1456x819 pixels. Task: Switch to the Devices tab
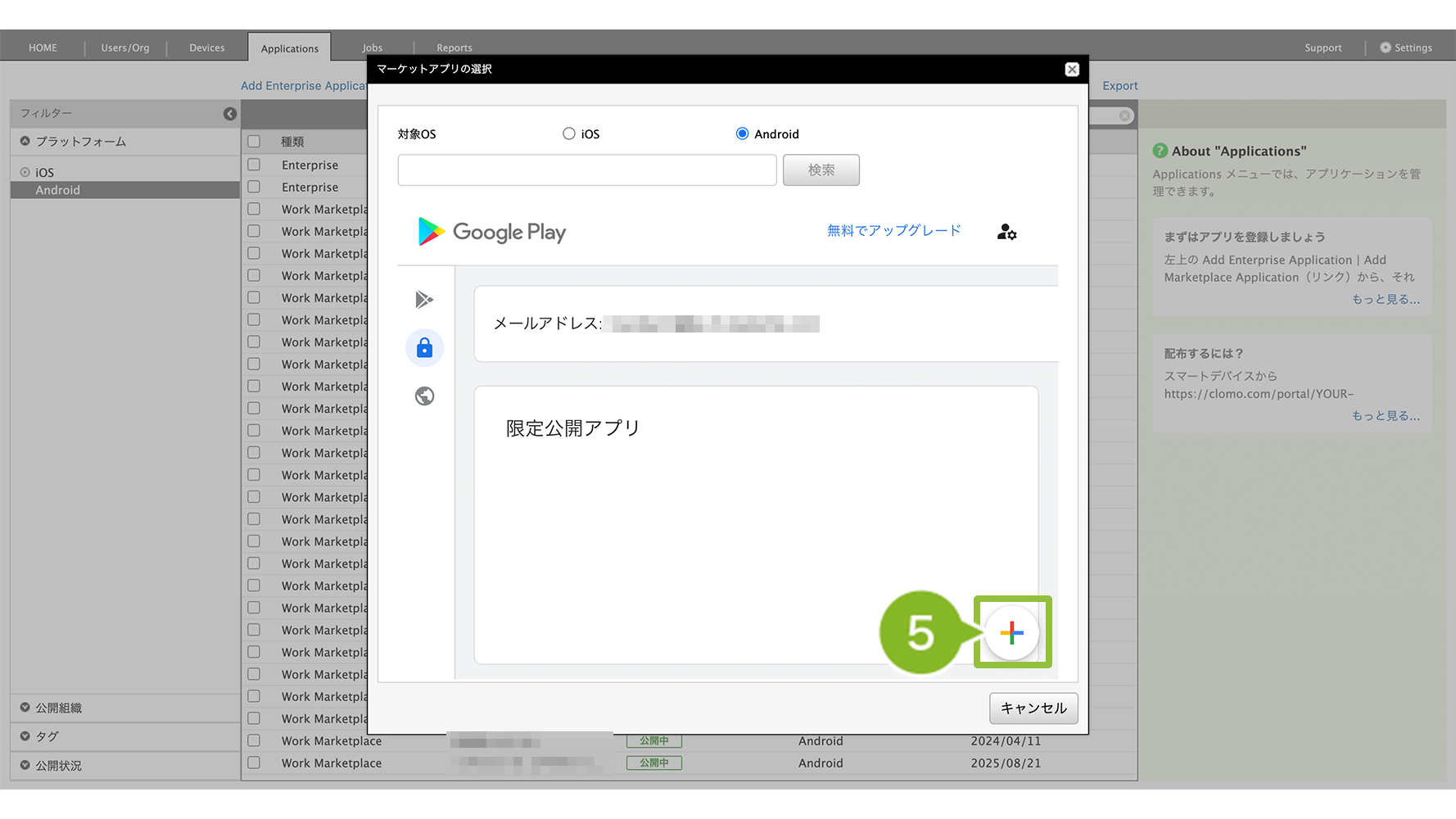(x=206, y=48)
